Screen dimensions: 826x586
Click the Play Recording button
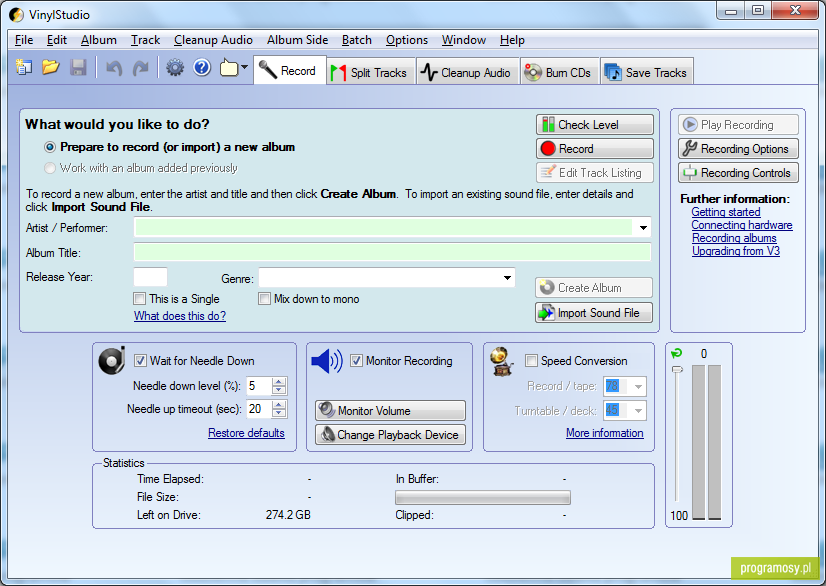pos(738,125)
